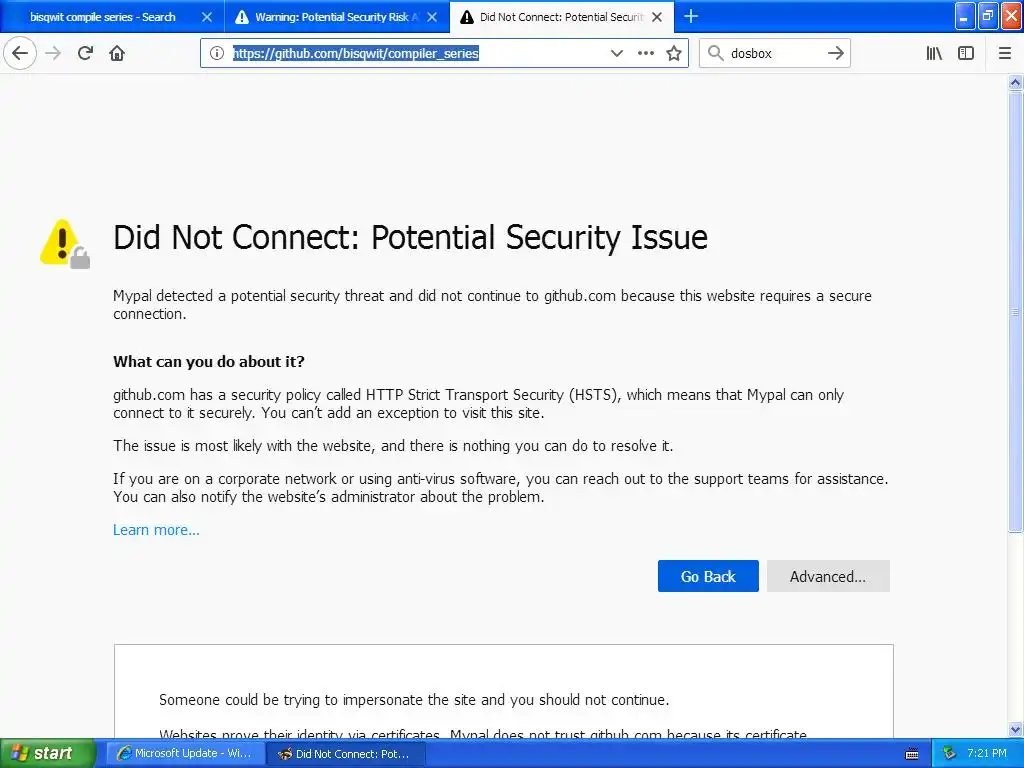Open the Library icon
1024x768 pixels.
[x=934, y=53]
